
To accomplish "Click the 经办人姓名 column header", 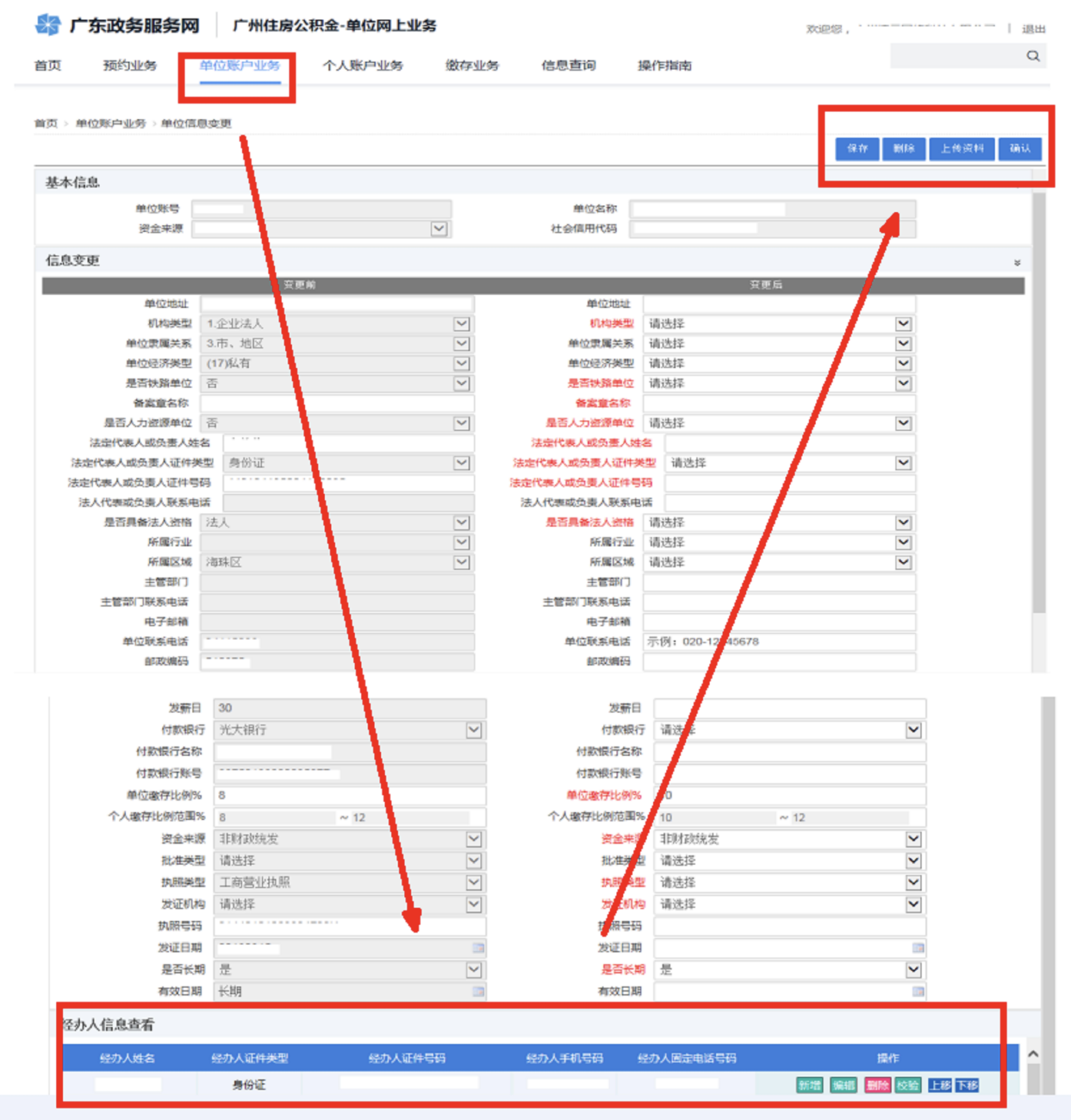I will pos(127,1058).
